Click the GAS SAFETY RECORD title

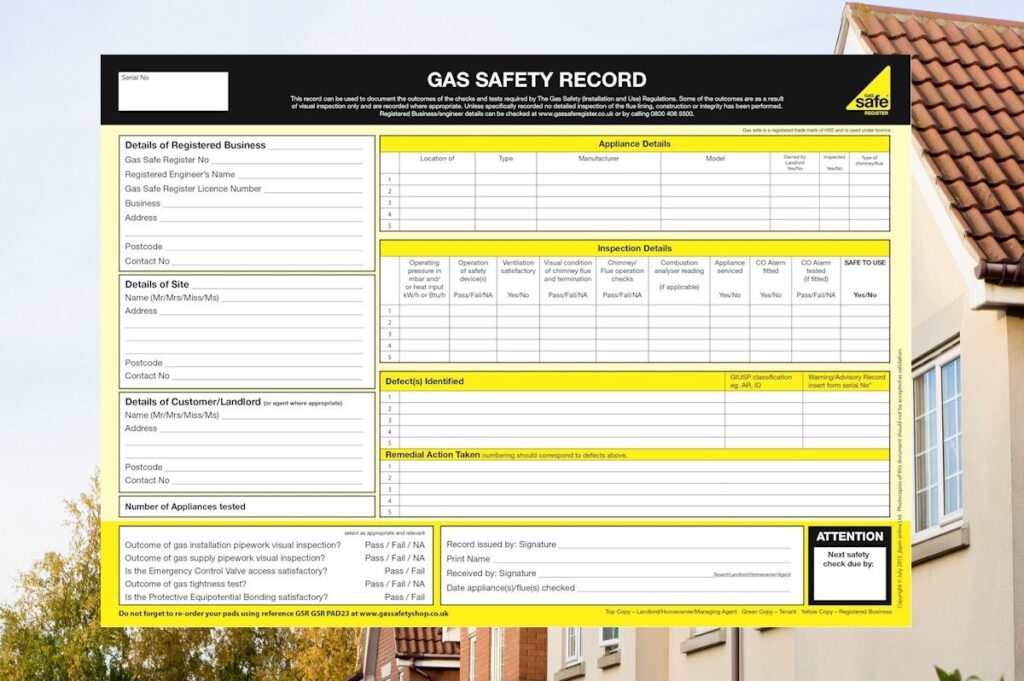[x=537, y=80]
